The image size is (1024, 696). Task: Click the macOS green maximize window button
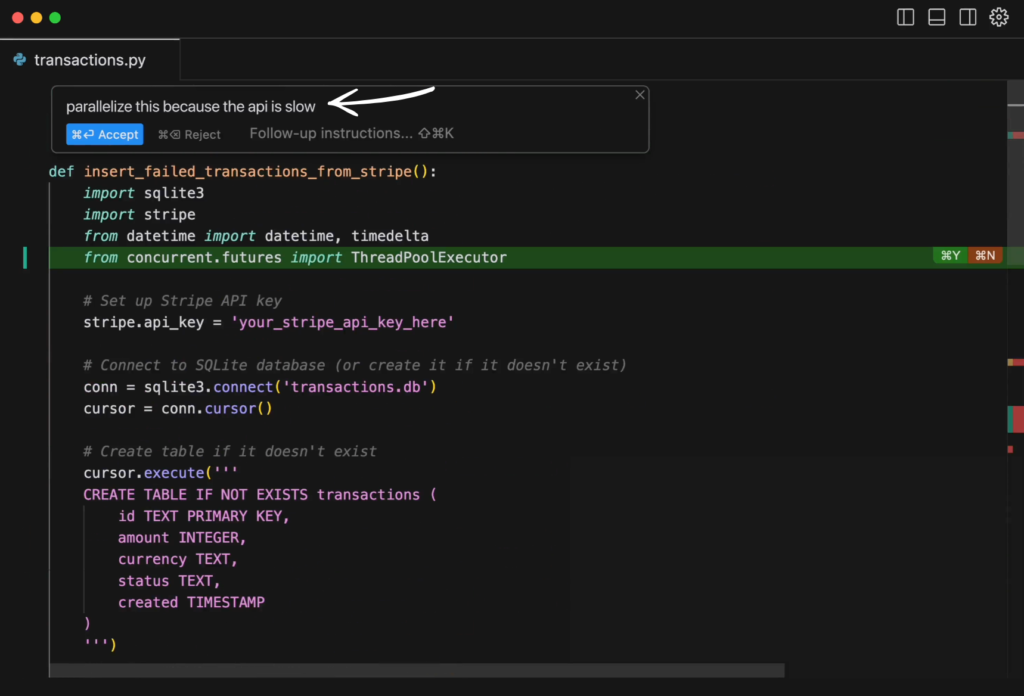(x=55, y=18)
